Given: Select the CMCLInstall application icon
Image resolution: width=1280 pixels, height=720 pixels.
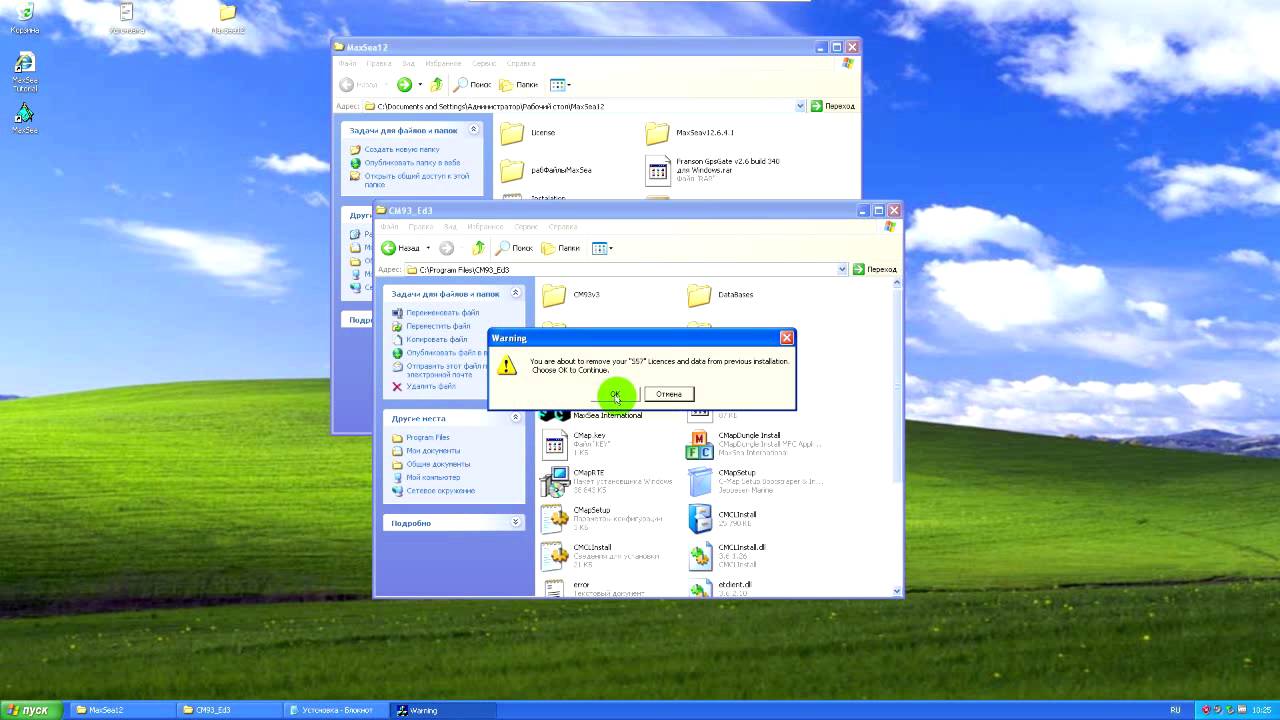Looking at the screenshot, I should pos(699,518).
